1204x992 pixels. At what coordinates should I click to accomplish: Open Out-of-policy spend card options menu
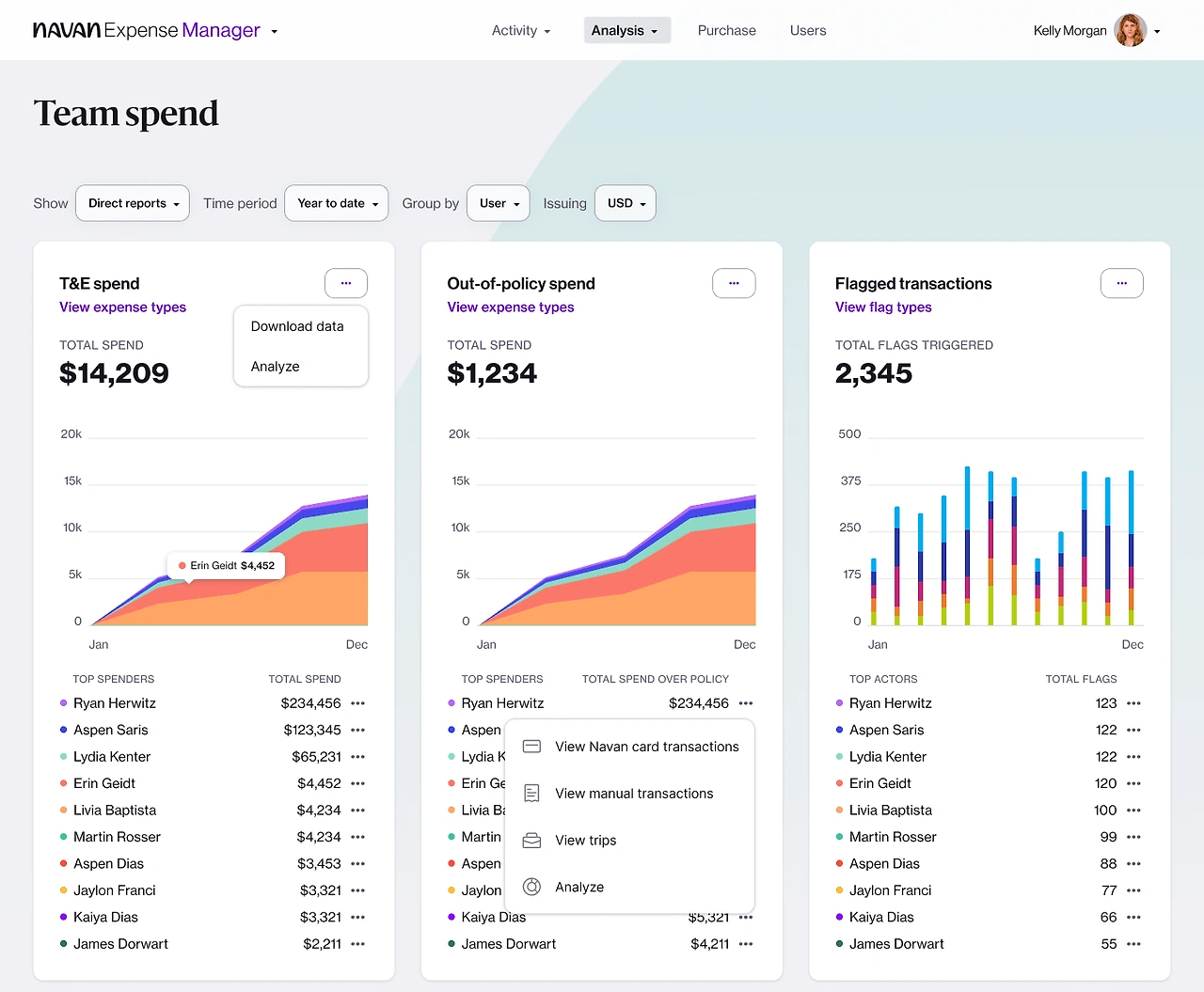(x=734, y=283)
